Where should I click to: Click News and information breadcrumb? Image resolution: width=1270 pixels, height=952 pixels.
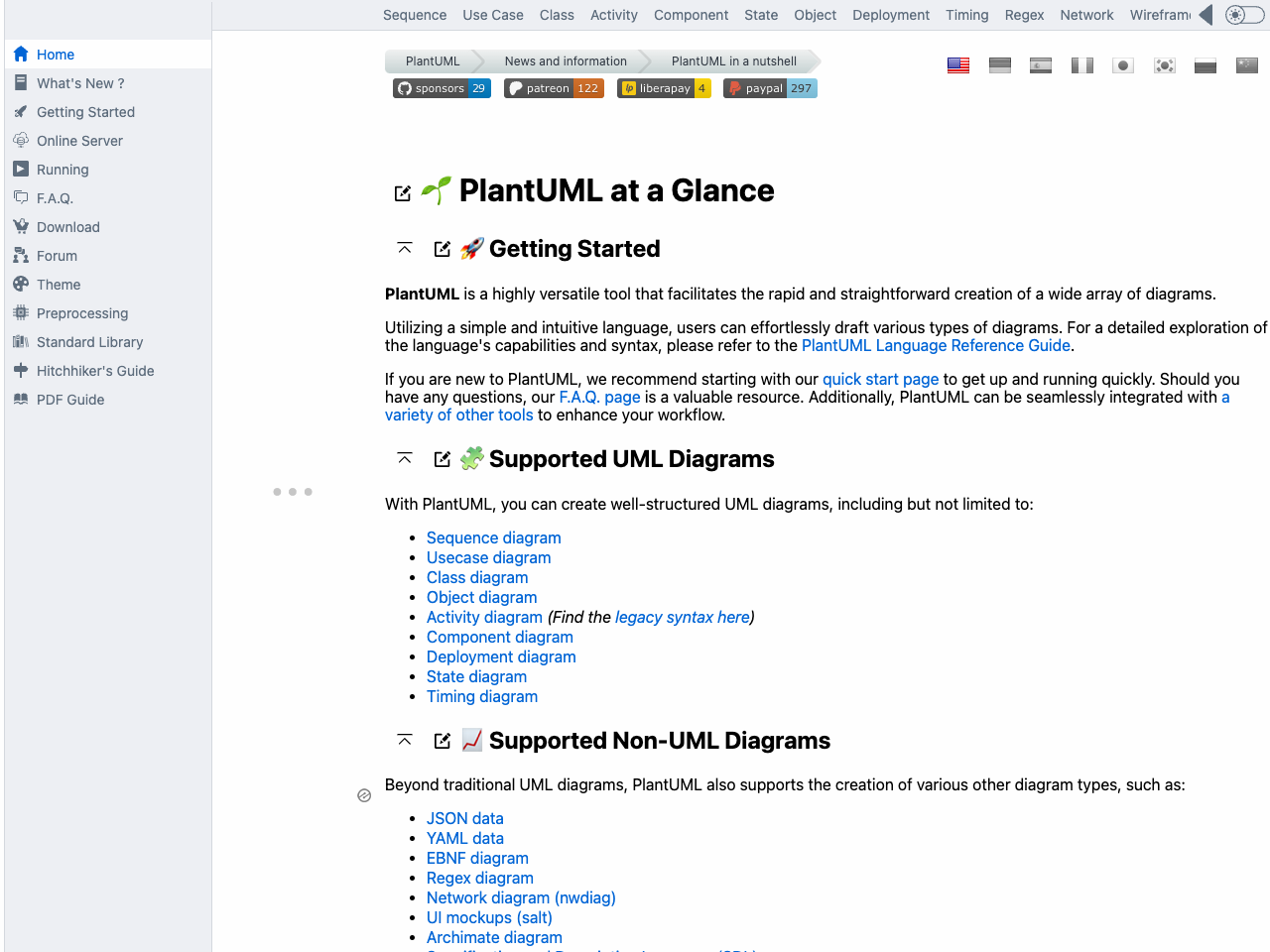(566, 61)
